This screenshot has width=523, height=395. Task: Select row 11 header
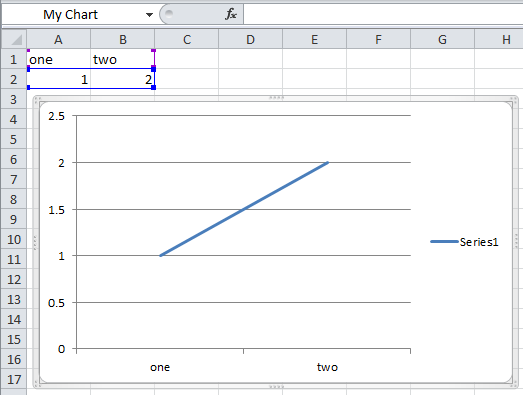click(x=14, y=259)
